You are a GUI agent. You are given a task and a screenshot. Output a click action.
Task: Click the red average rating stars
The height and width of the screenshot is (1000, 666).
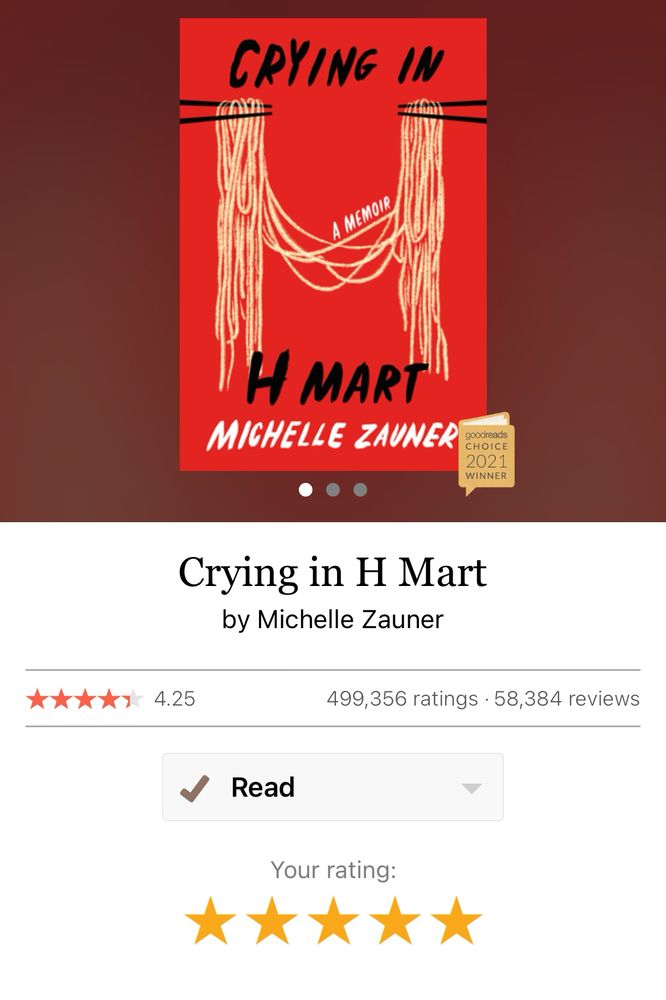point(84,699)
